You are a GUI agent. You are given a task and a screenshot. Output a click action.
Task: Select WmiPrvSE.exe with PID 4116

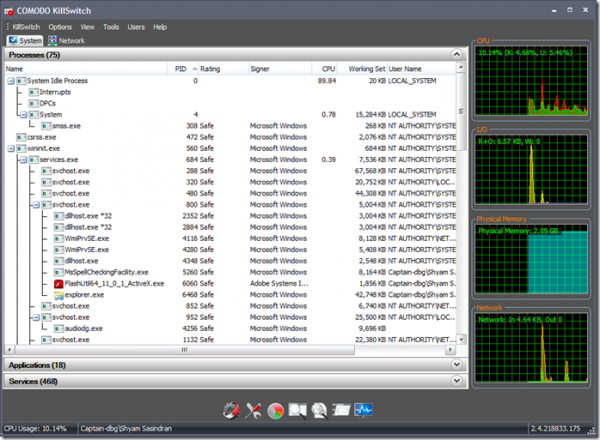click(230, 239)
